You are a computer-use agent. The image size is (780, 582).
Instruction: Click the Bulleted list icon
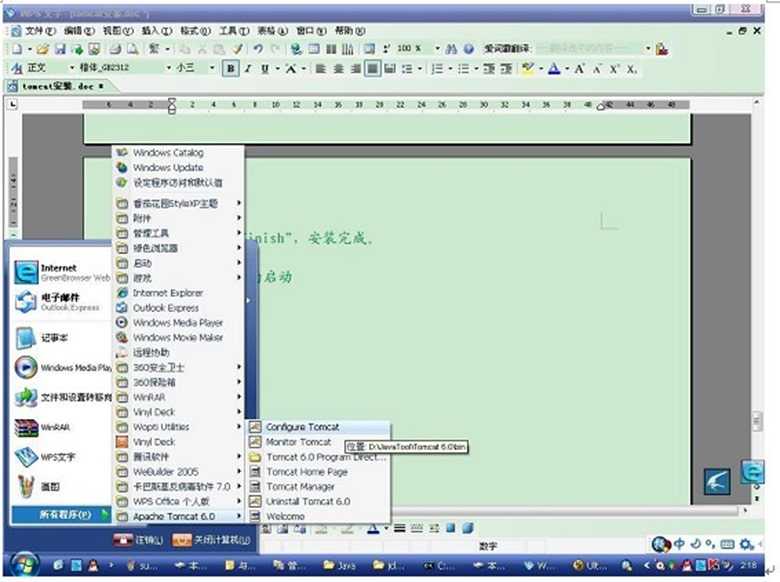point(463,69)
